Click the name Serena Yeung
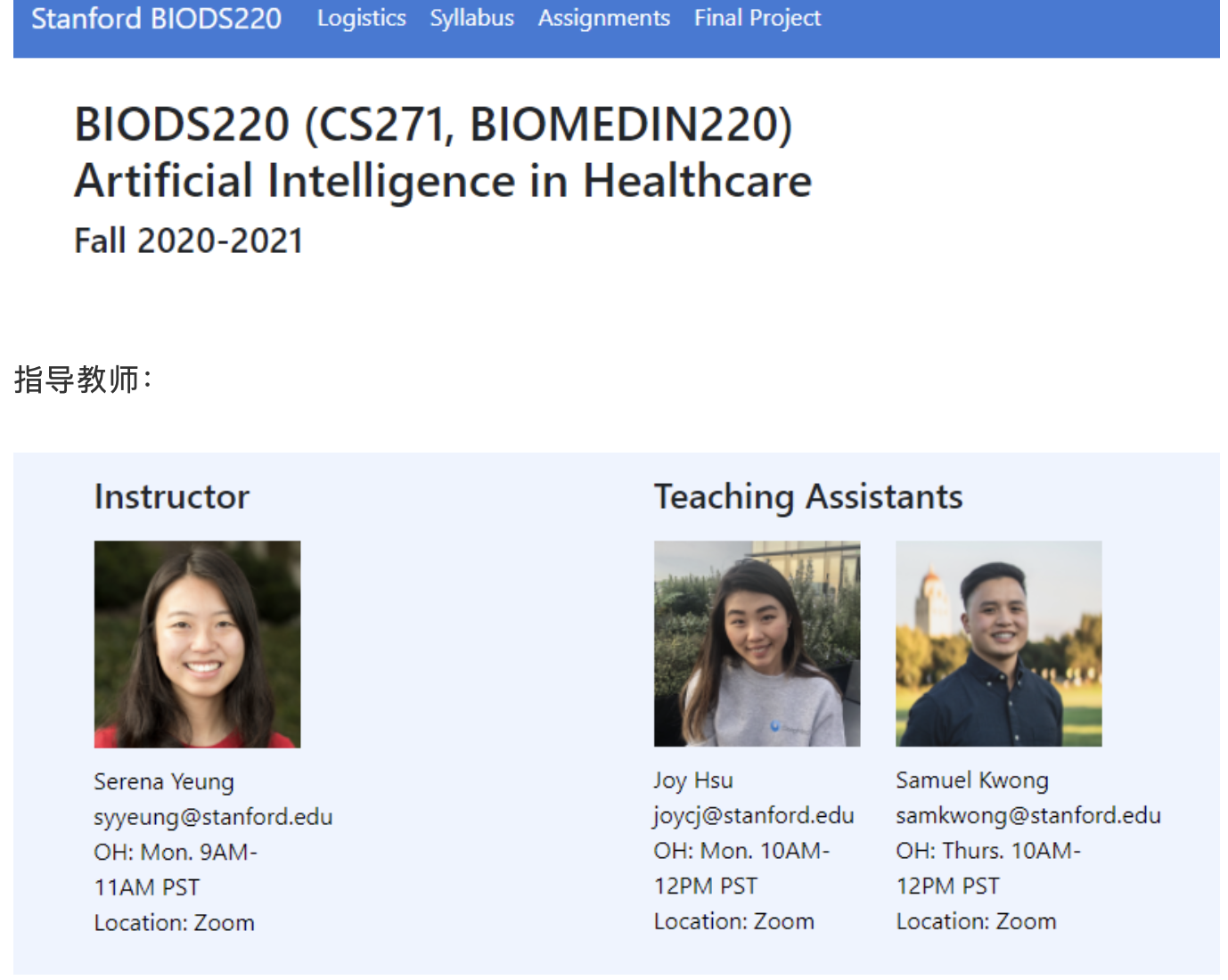This screenshot has width=1228, height=980. (x=164, y=782)
